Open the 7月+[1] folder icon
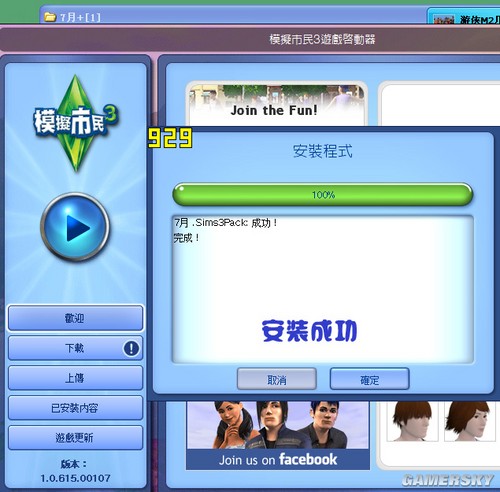This screenshot has width=500, height=492. pyautogui.click(x=50, y=17)
